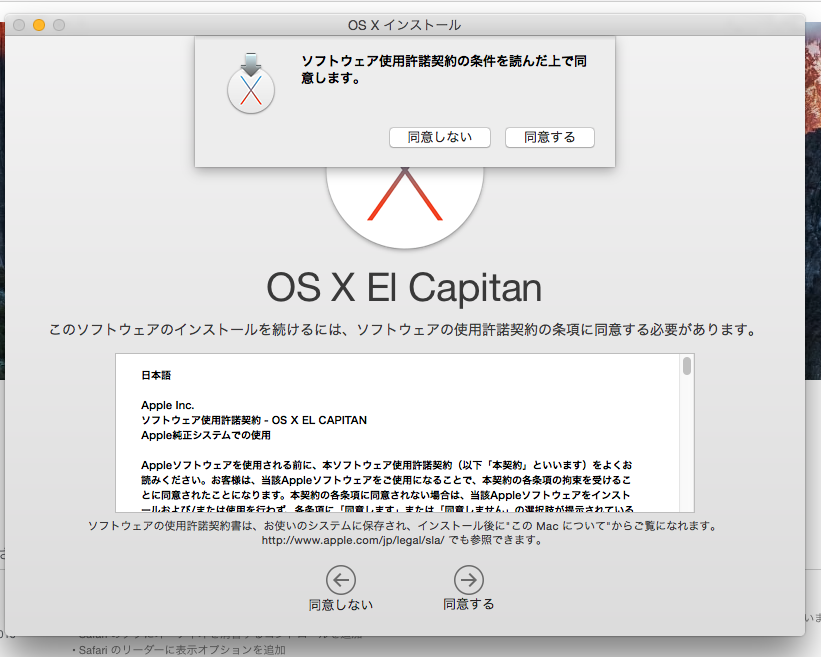Click the 'Apple Inc.' line in license

pos(168,405)
